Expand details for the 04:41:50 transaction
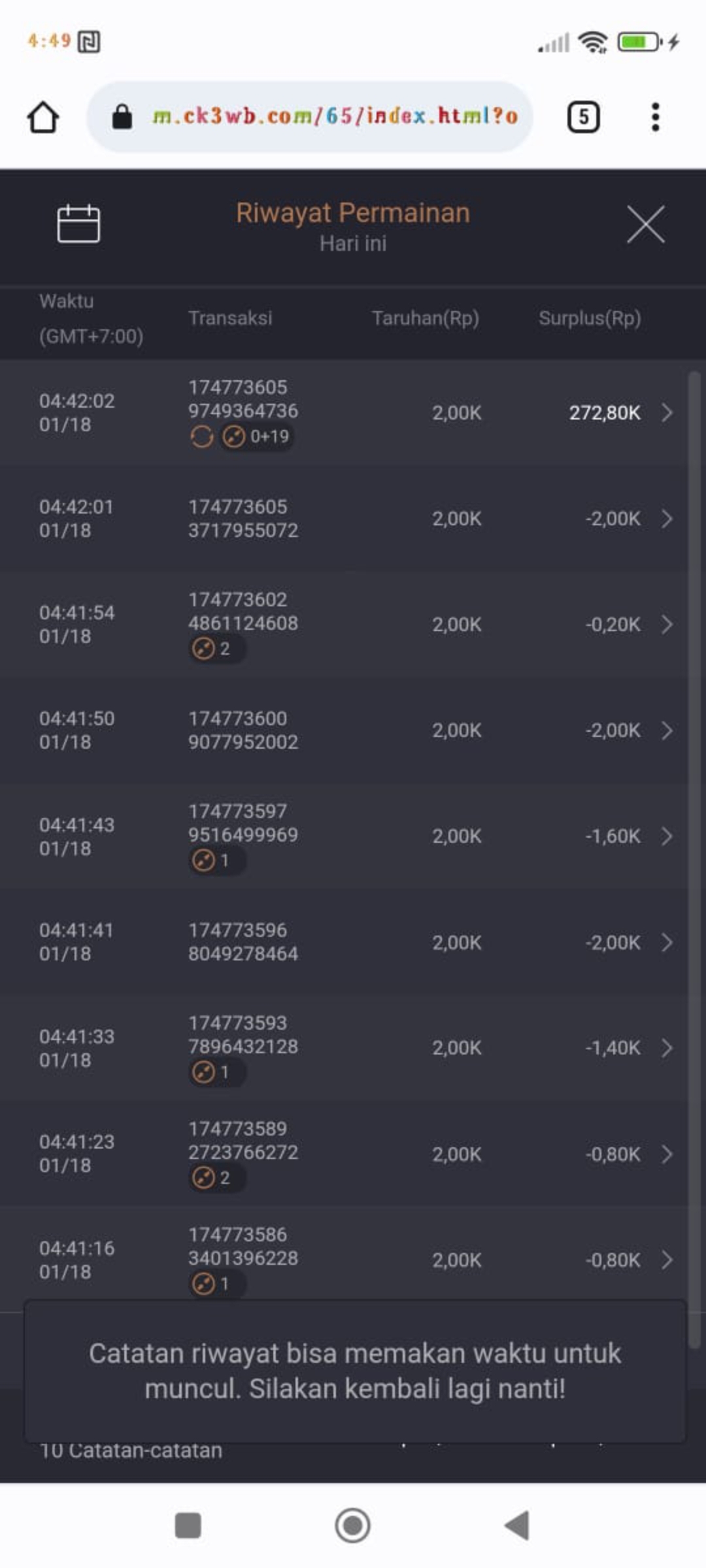Image resolution: width=706 pixels, height=1568 pixels. tap(667, 730)
